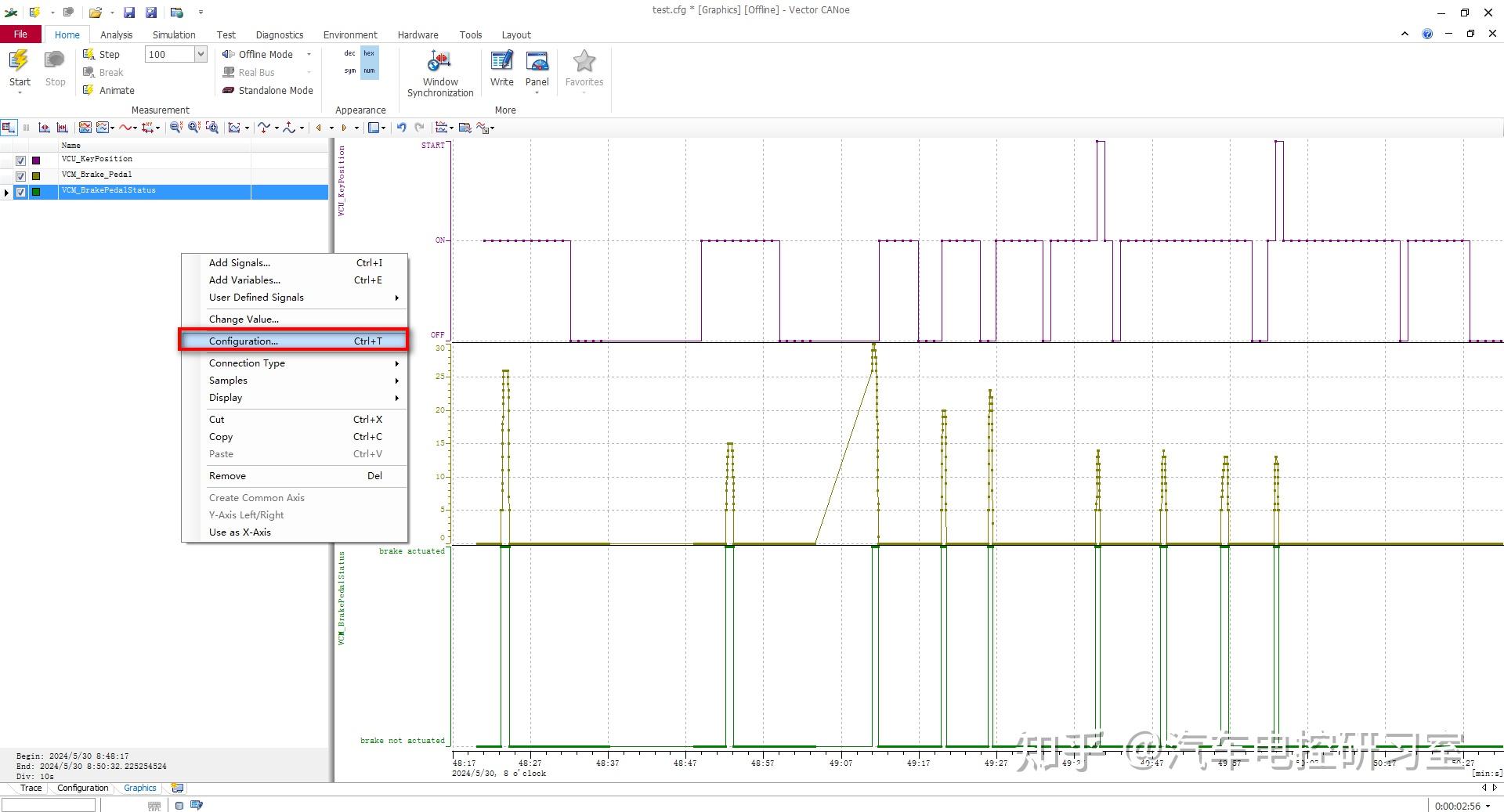Click the open folder icon in title bar
This screenshot has width=1504, height=812.
(x=96, y=13)
